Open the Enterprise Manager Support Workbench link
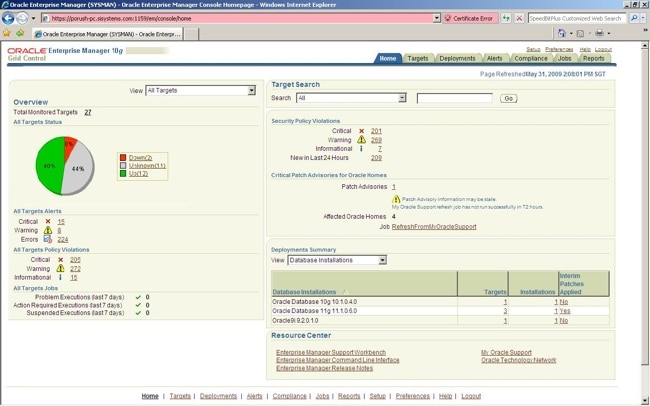Viewport: 650px width, 406px height. [331, 352]
